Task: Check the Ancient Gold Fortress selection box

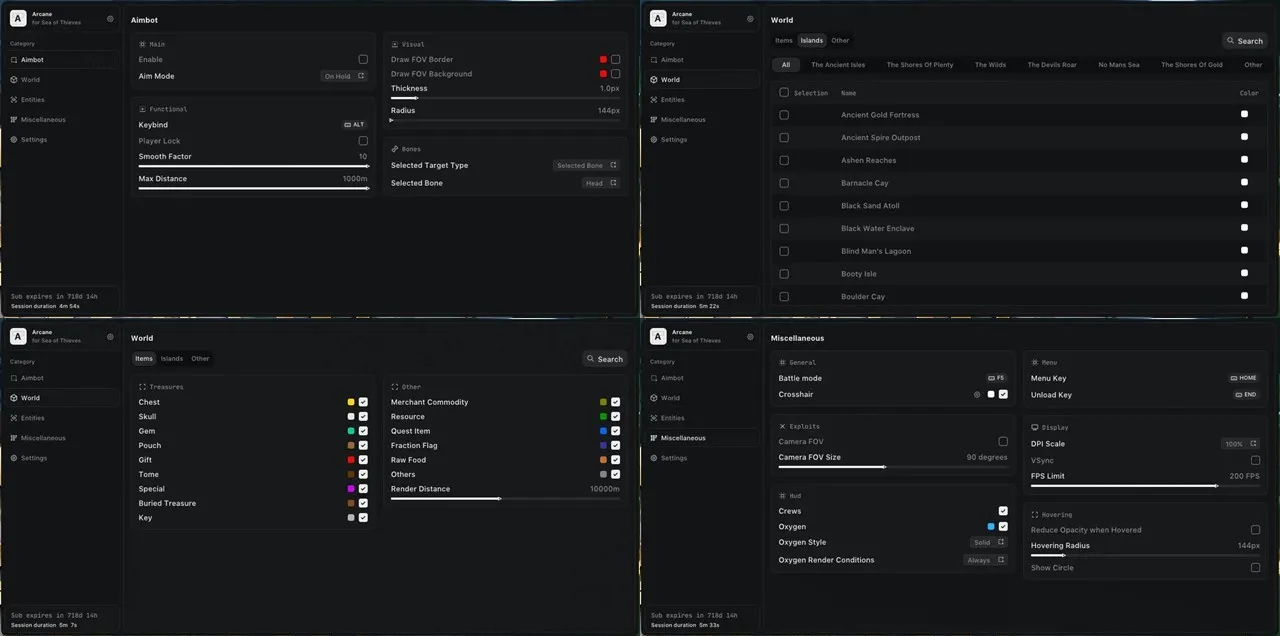Action: 784,115
